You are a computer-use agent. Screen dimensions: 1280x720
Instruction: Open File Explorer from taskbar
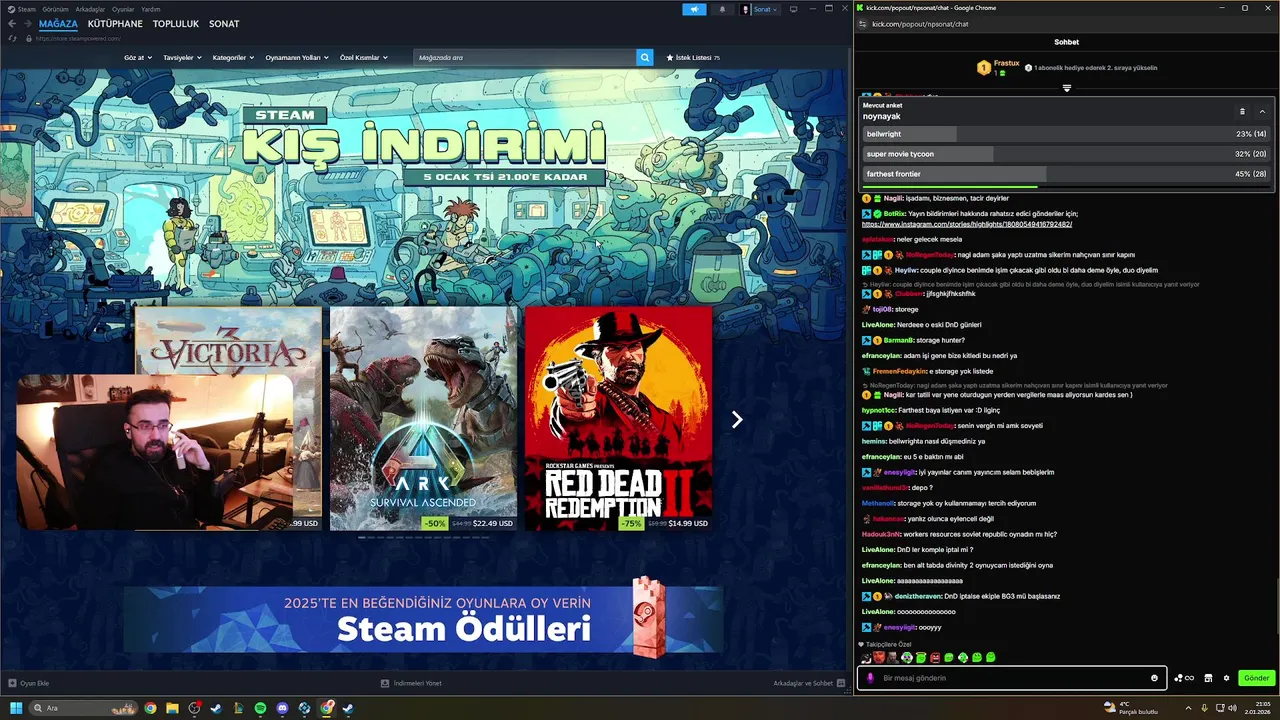point(172,708)
